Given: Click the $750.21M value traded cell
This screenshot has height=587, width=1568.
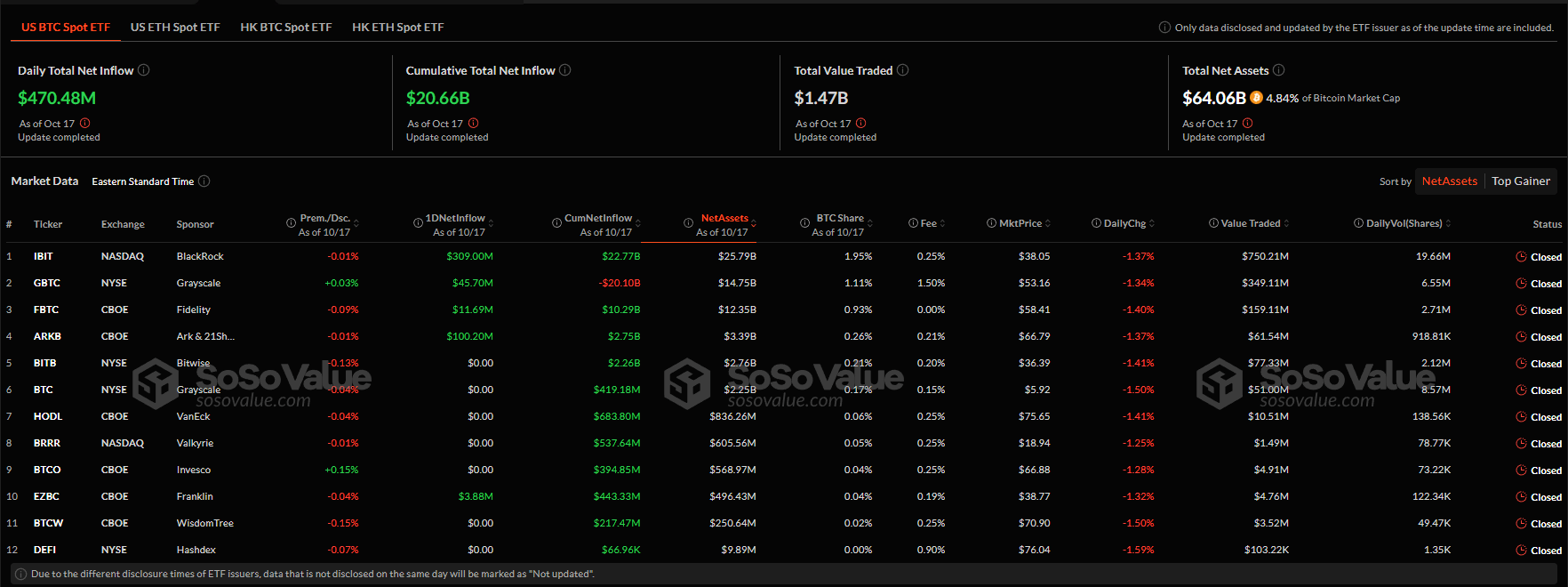Looking at the screenshot, I should [x=1265, y=256].
